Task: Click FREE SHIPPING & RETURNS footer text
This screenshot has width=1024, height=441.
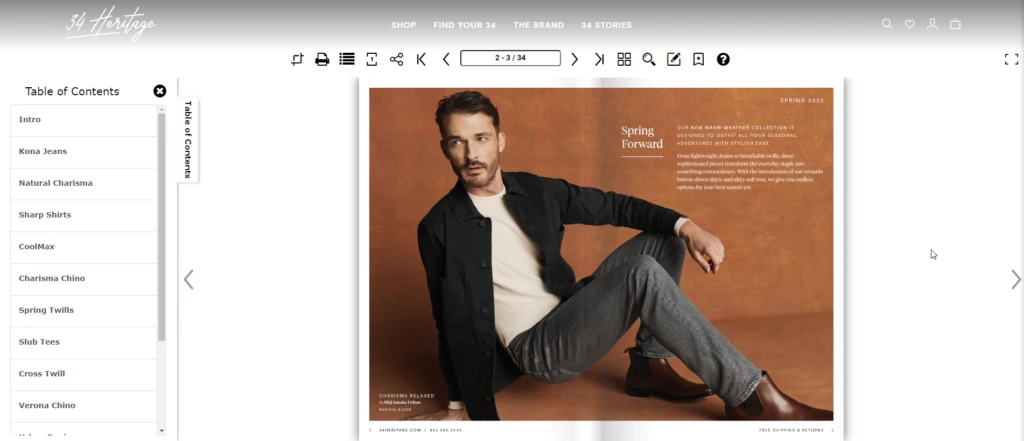Action: coord(792,431)
